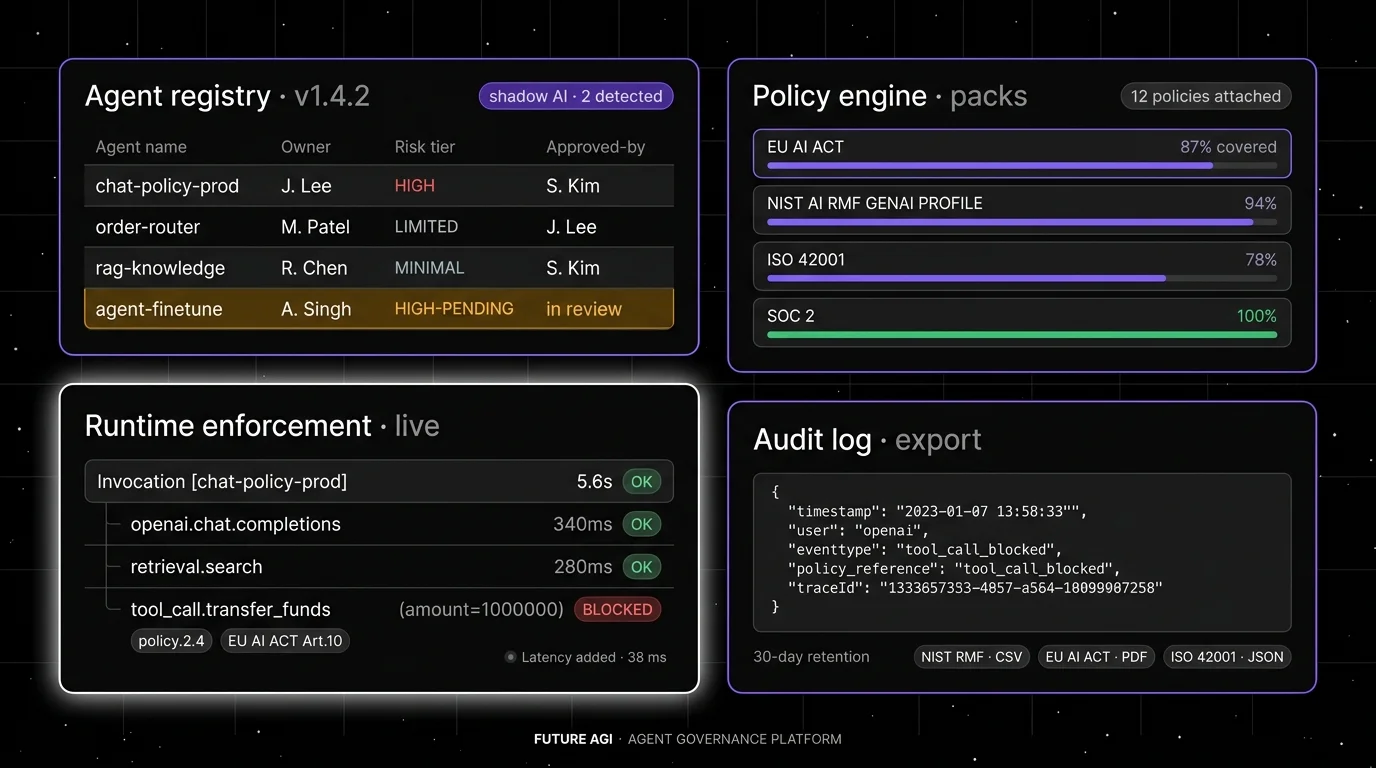The image size is (1376, 768).
Task: Click the LIMITED risk tier value
Action: [x=426, y=227]
